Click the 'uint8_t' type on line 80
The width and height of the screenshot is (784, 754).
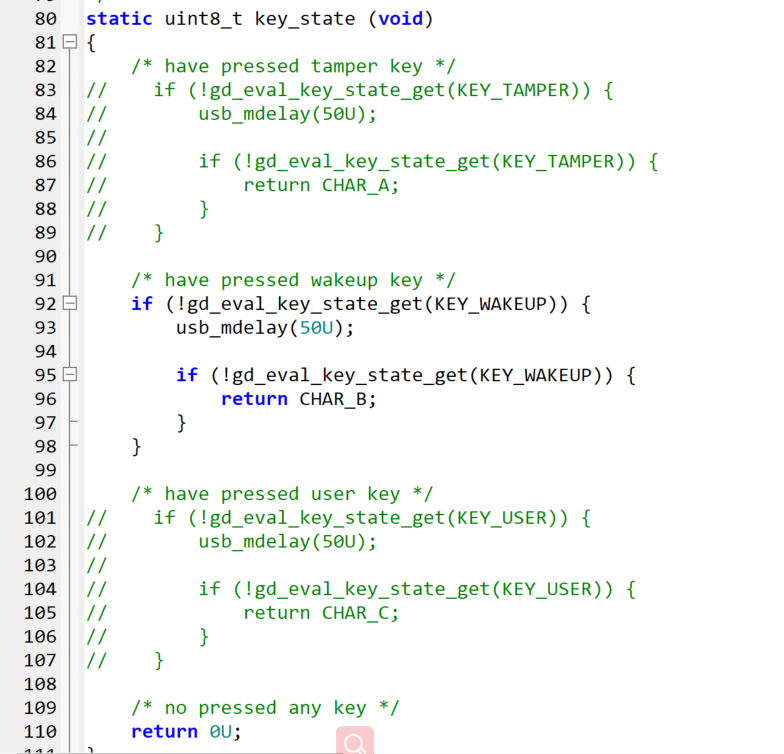click(x=204, y=19)
